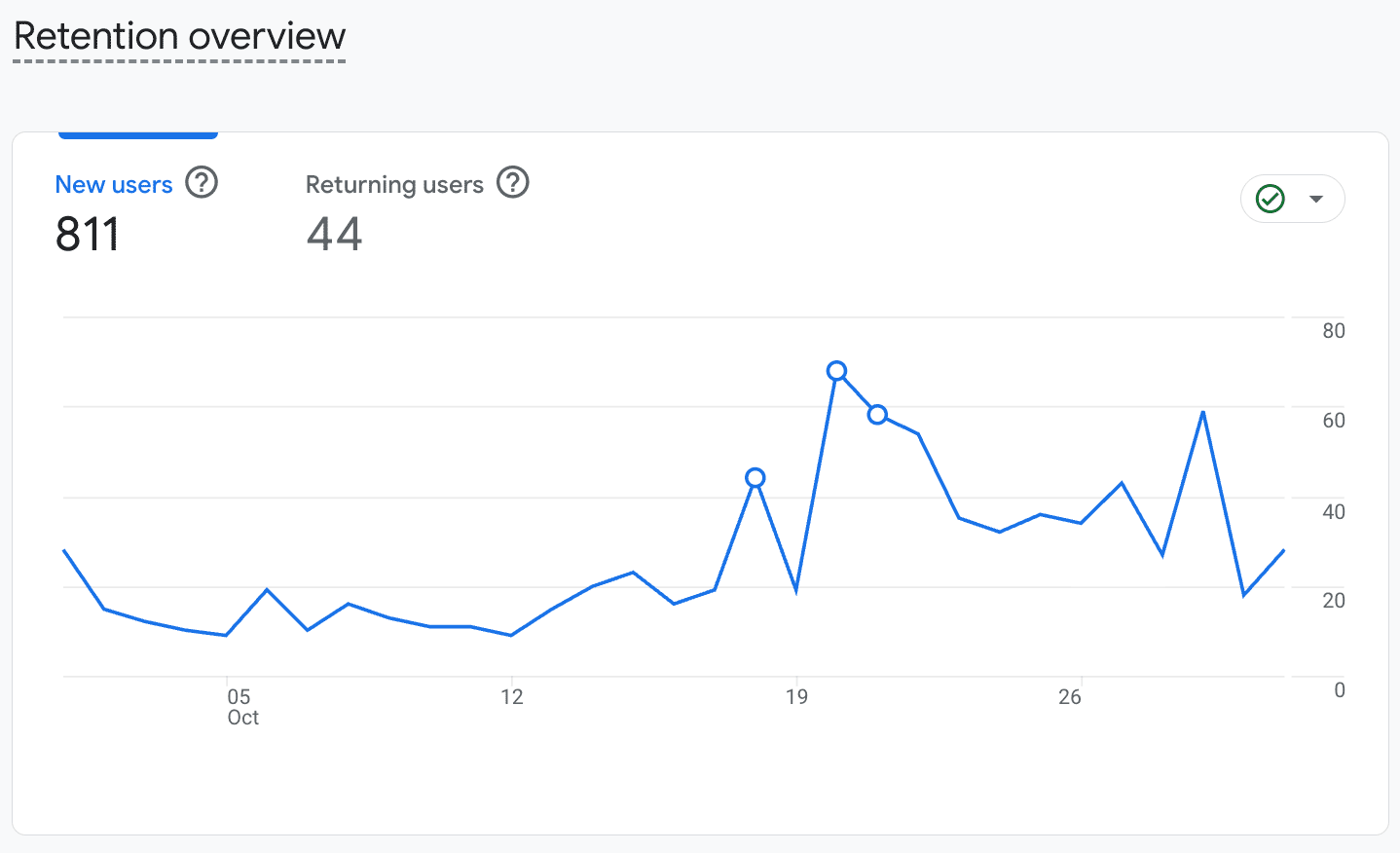Image resolution: width=1400 pixels, height=853 pixels.
Task: Click the 19 date label on x-axis
Action: [x=796, y=697]
